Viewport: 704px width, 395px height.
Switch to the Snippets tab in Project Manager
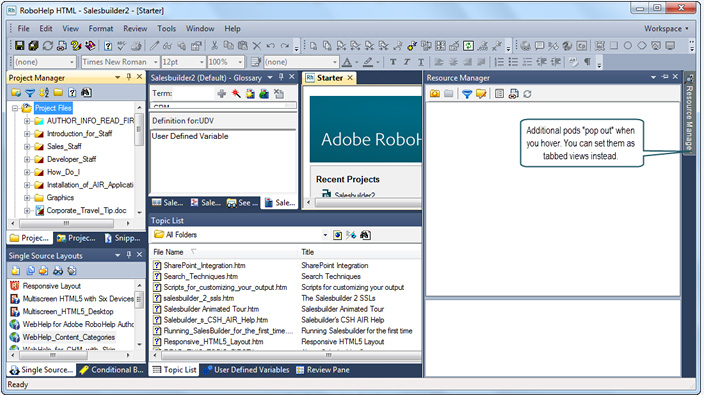(x=122, y=238)
